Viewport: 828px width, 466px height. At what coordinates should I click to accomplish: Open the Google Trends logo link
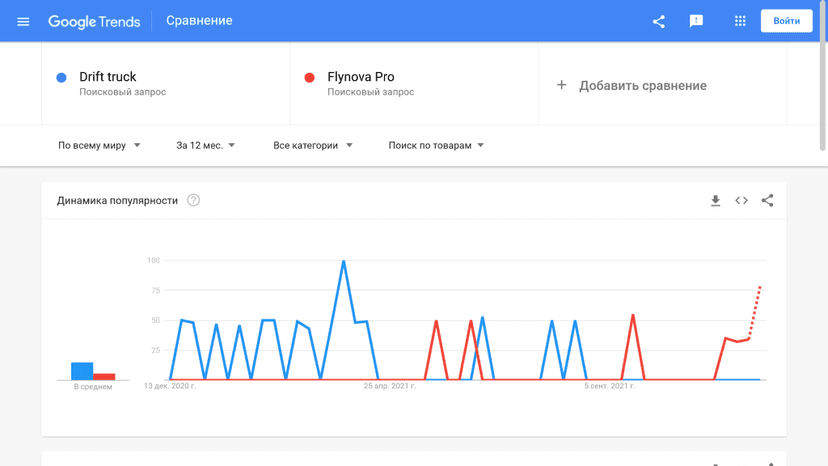(x=94, y=22)
